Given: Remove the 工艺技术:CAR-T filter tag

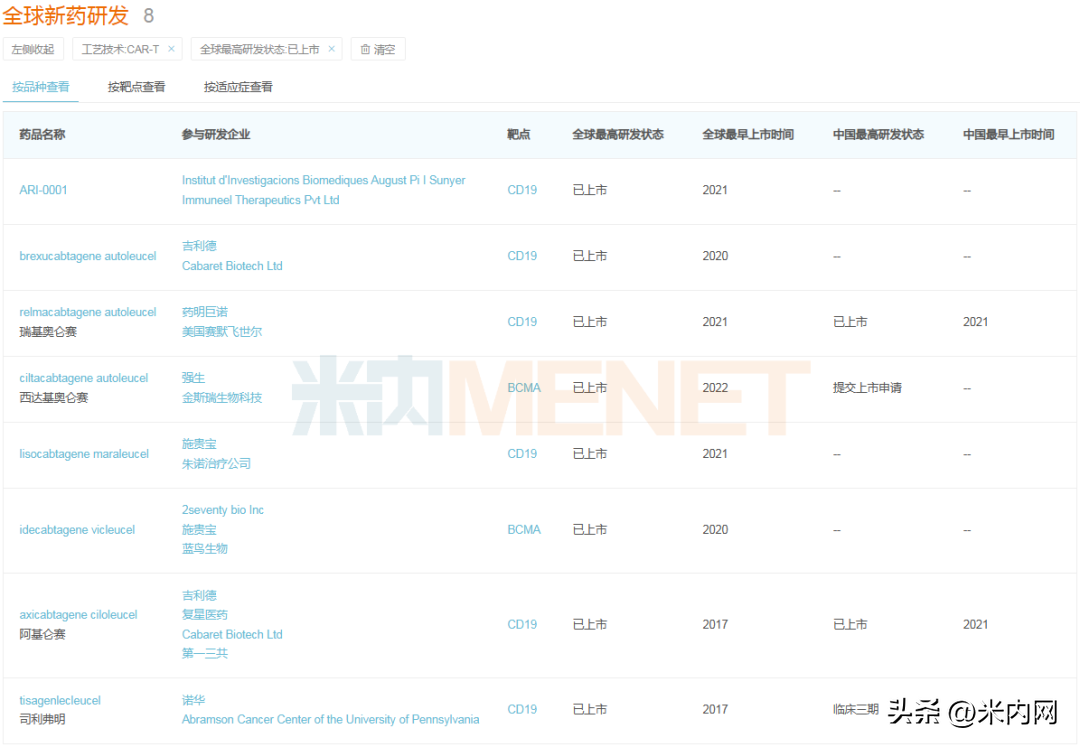Looking at the screenshot, I should (172, 49).
